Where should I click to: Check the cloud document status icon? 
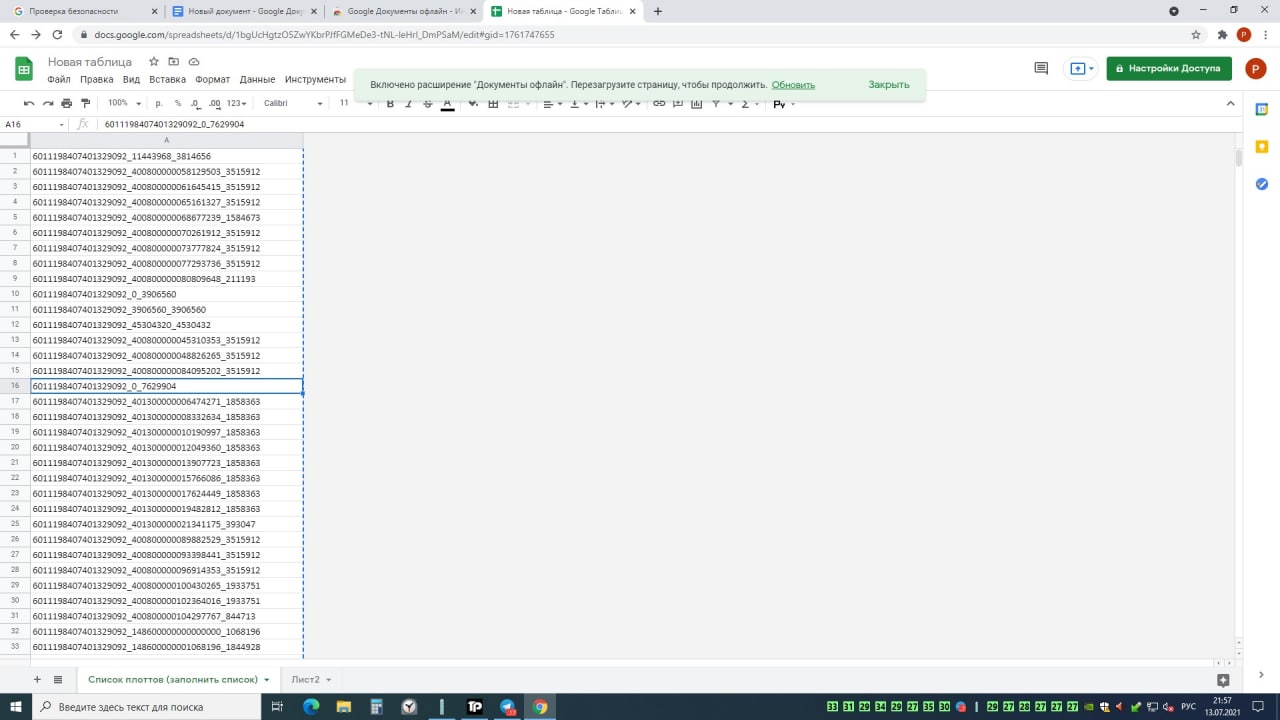194,62
